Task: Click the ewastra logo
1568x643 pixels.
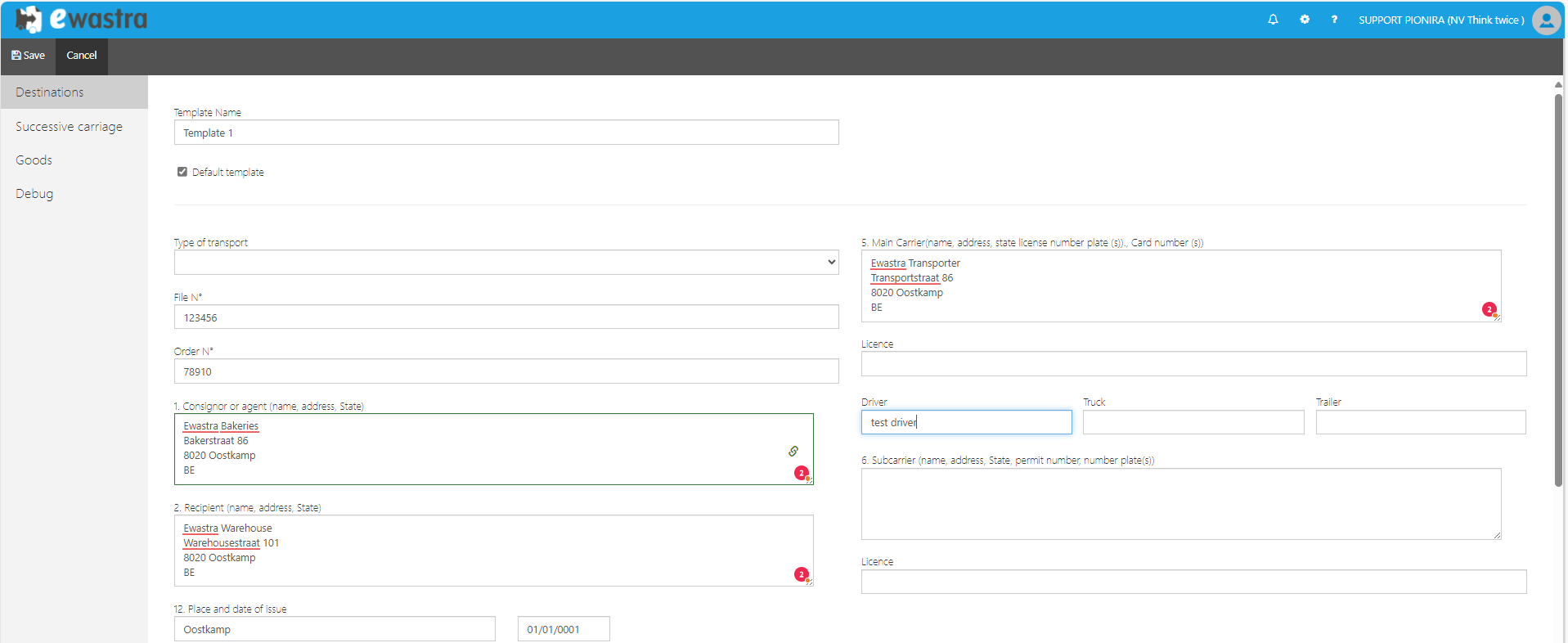Action: pos(82,19)
